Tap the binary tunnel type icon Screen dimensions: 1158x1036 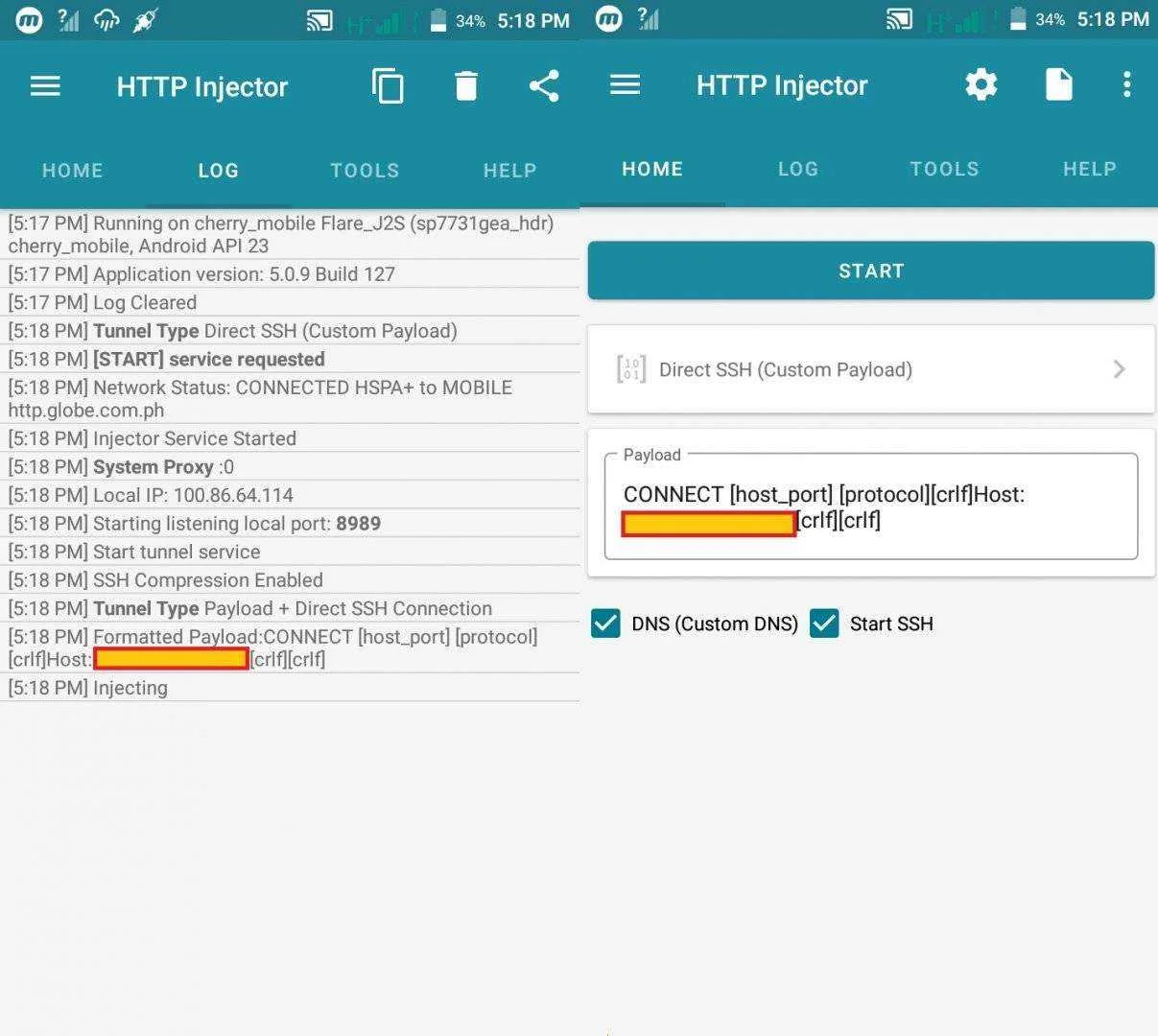[631, 369]
